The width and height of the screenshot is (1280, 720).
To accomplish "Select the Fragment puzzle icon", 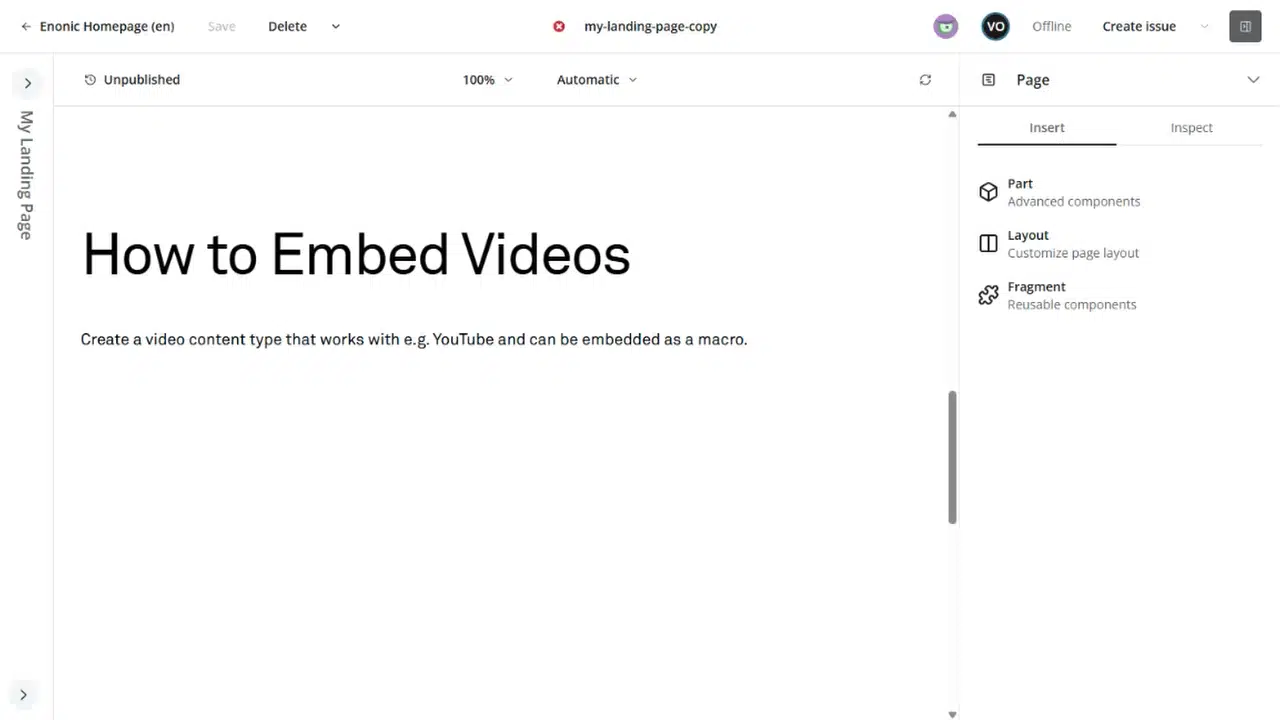I will pyautogui.click(x=988, y=295).
